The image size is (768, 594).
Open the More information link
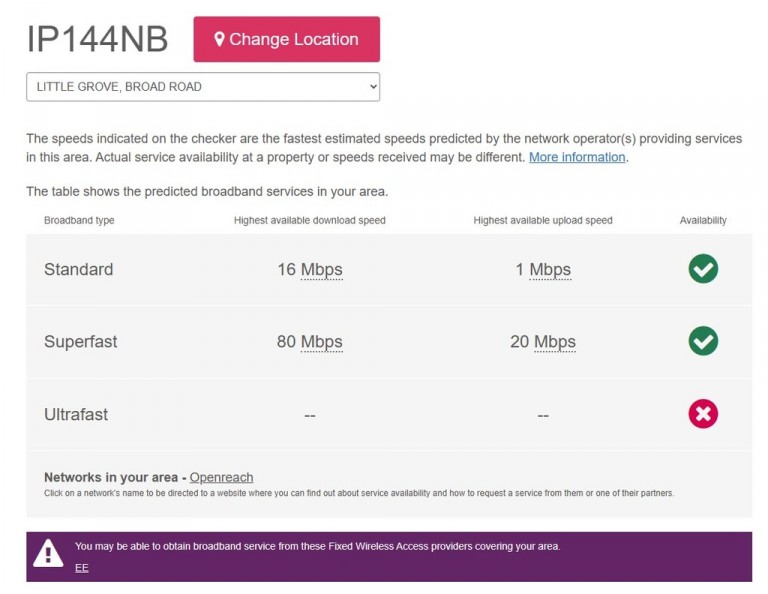point(577,157)
